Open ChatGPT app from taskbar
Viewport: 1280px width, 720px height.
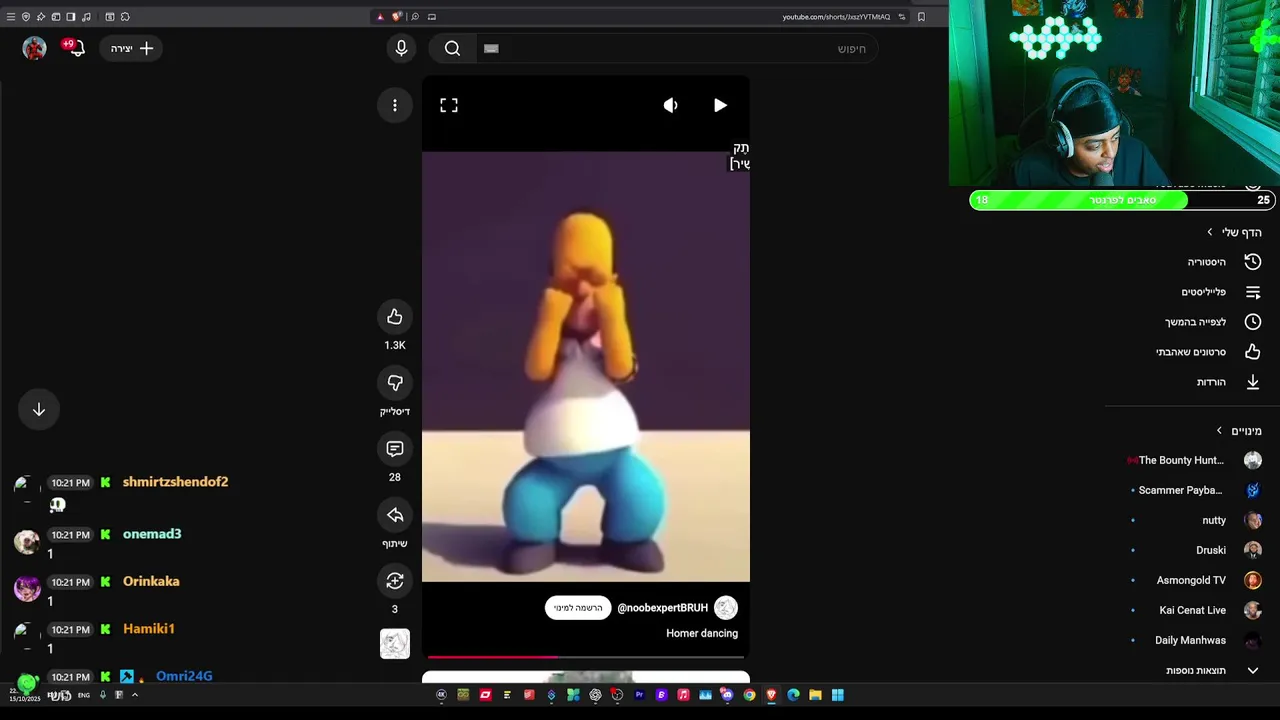point(595,695)
